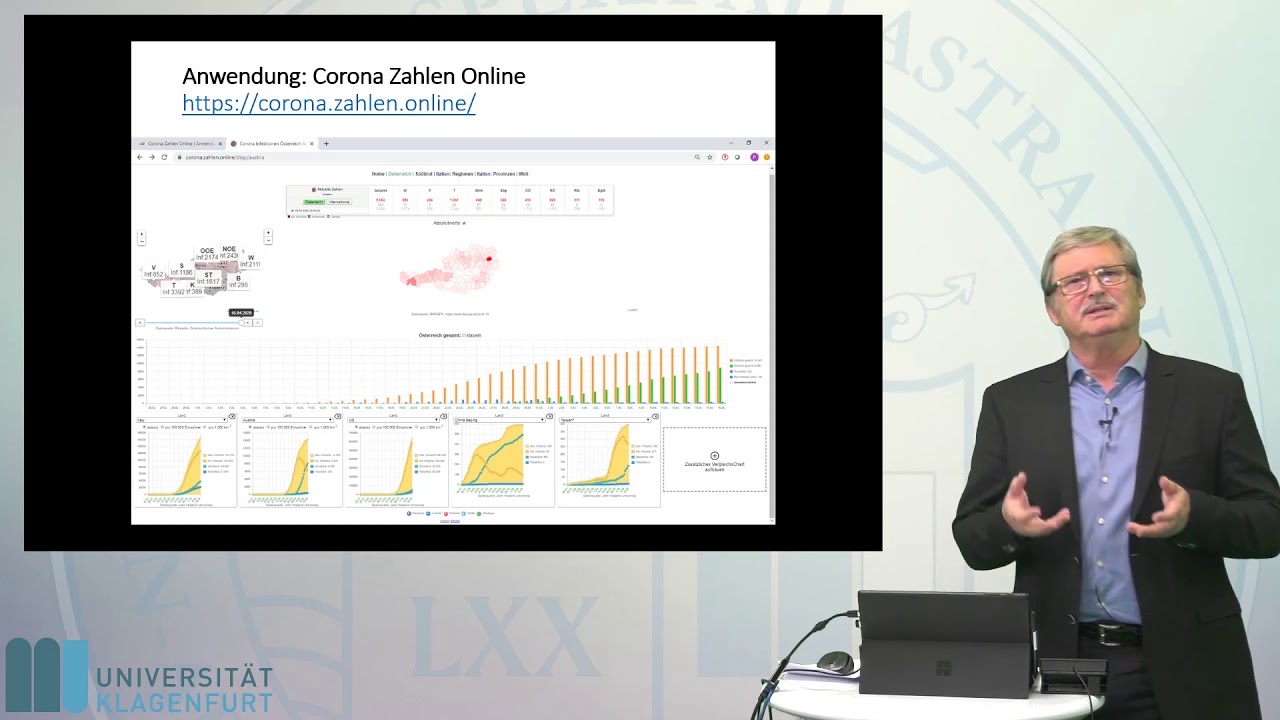The width and height of the screenshot is (1280, 720).
Task: Click the Leaflet attribution link
Action: tap(632, 310)
